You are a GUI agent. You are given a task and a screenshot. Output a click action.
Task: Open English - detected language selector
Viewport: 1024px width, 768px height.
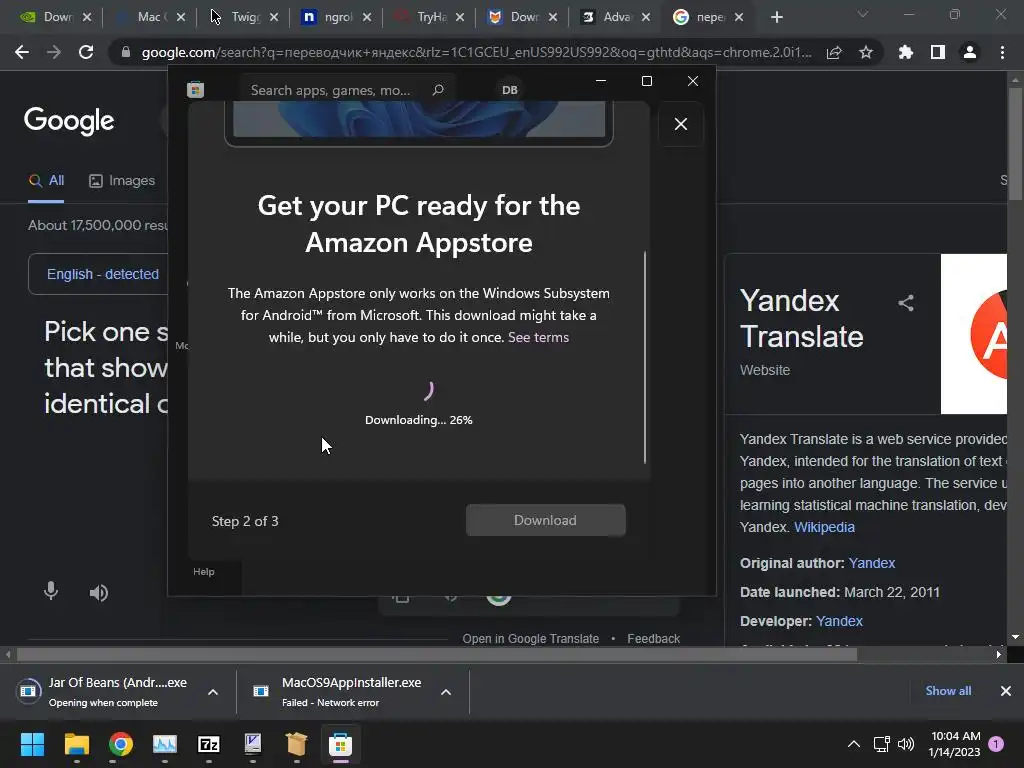click(103, 274)
